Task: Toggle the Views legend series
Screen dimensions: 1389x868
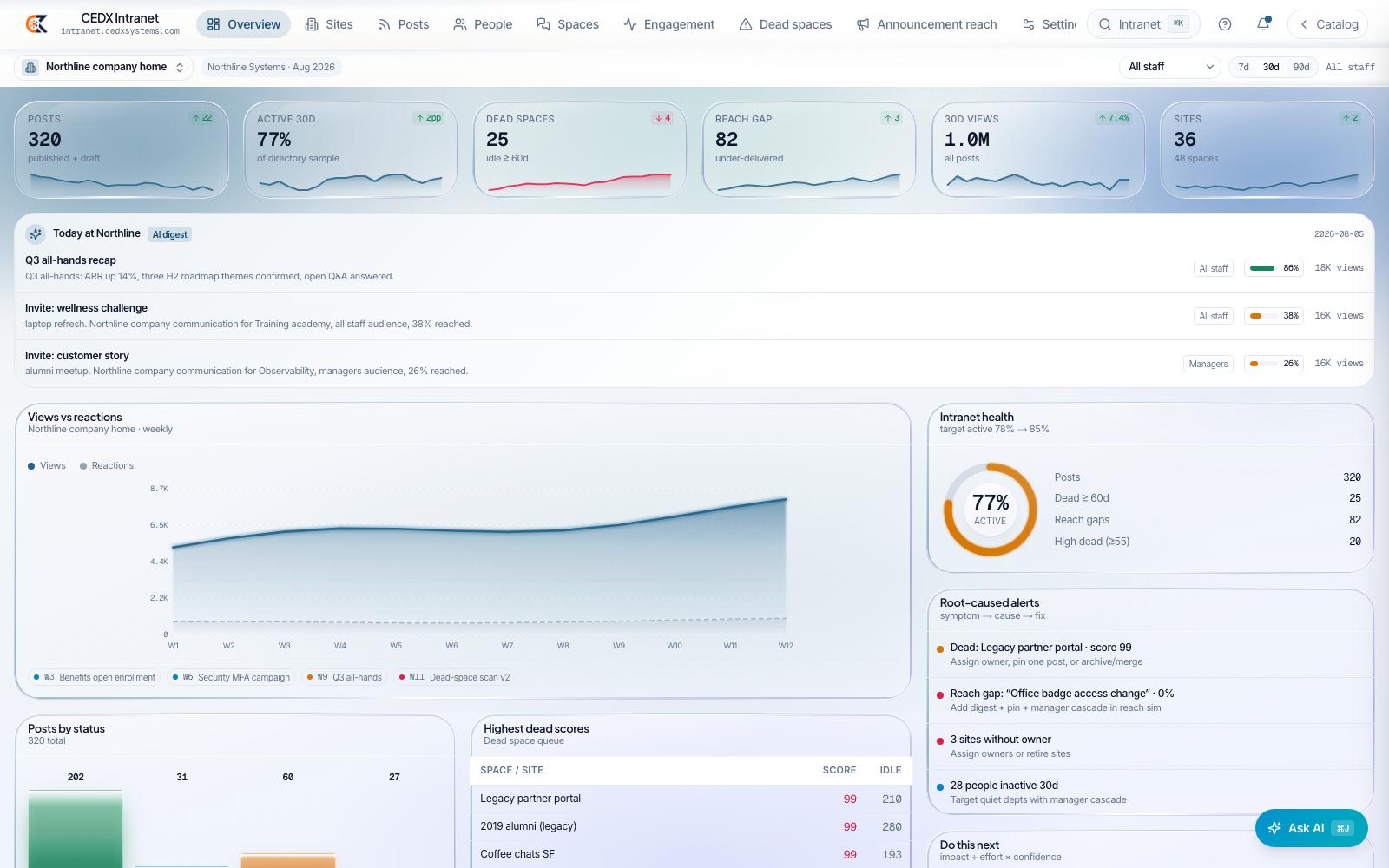Action: pos(47,466)
